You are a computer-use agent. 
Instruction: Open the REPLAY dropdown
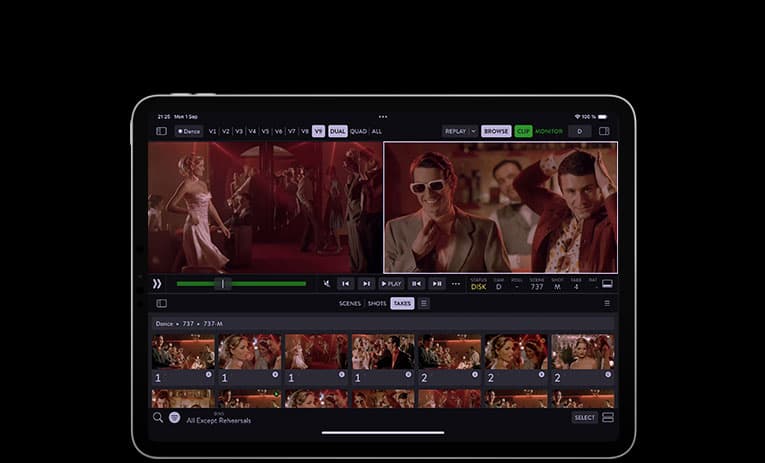click(460, 131)
